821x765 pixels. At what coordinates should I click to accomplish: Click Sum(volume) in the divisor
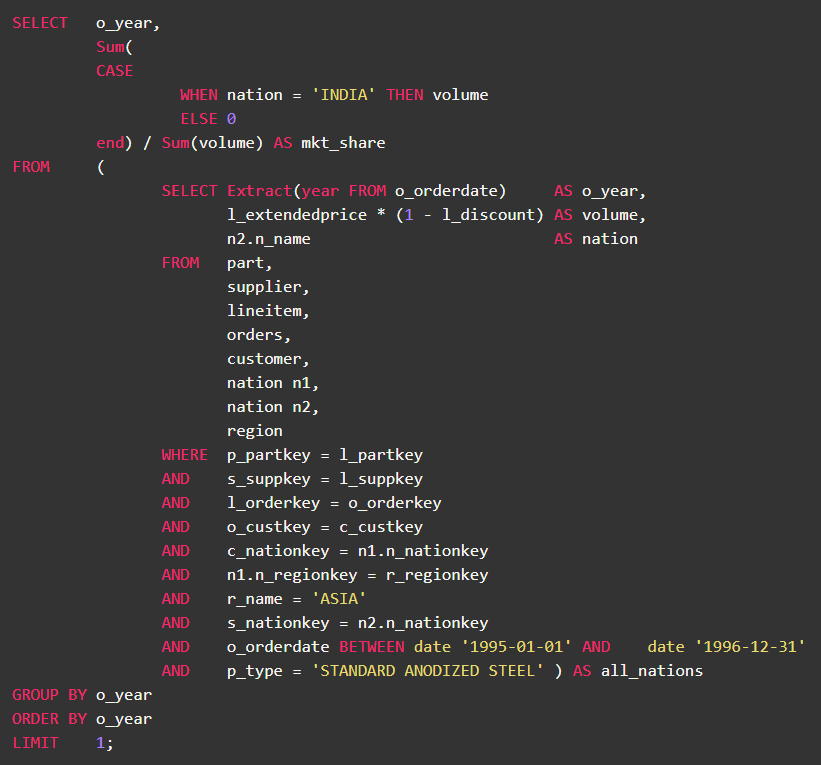pos(213,143)
